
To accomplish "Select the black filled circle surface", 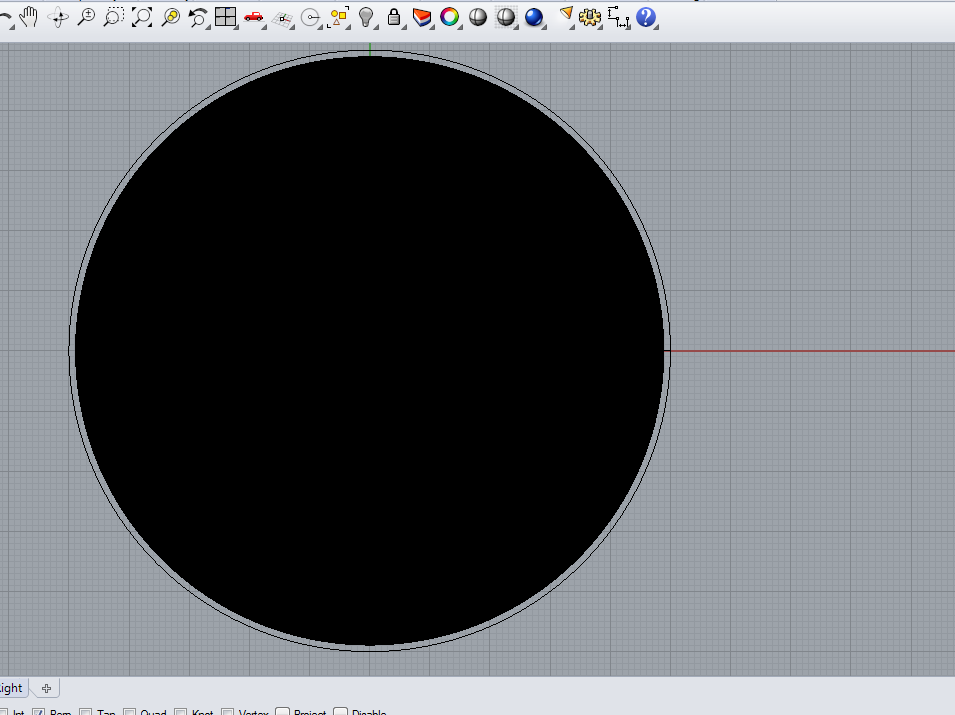I will click(x=369, y=351).
